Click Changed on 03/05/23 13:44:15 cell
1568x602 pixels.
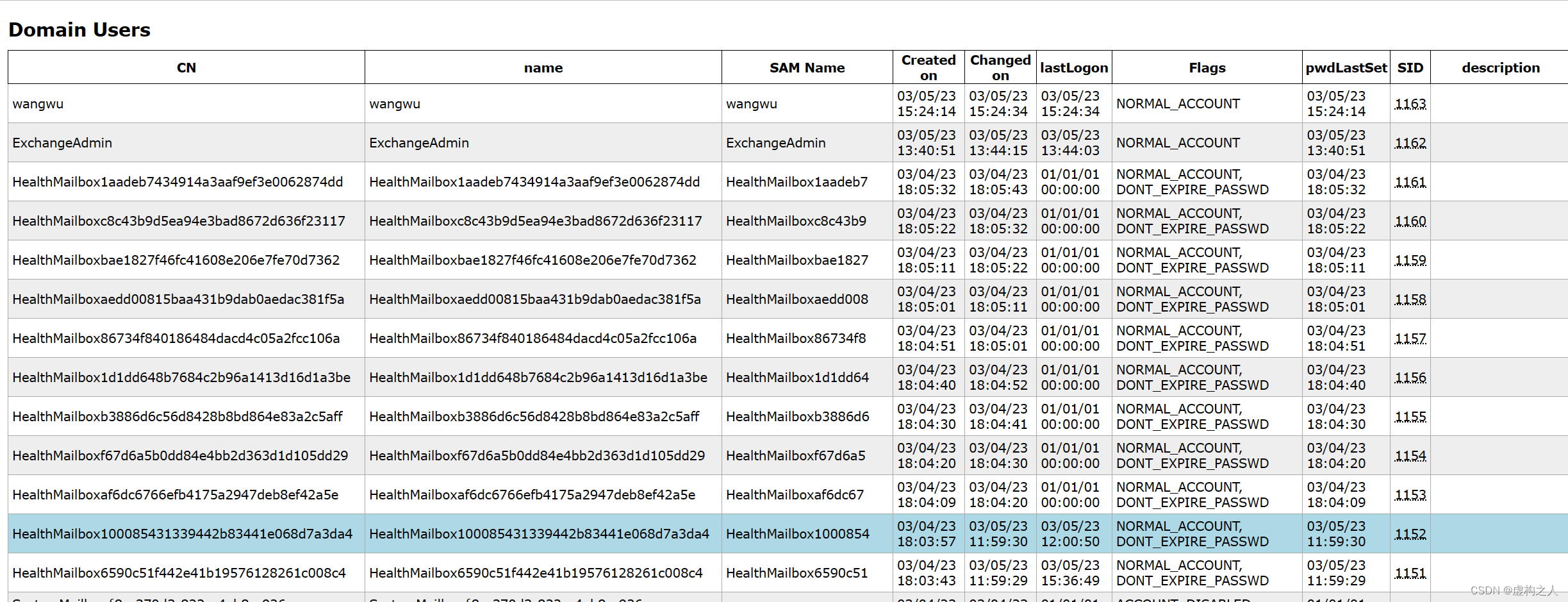1000,142
